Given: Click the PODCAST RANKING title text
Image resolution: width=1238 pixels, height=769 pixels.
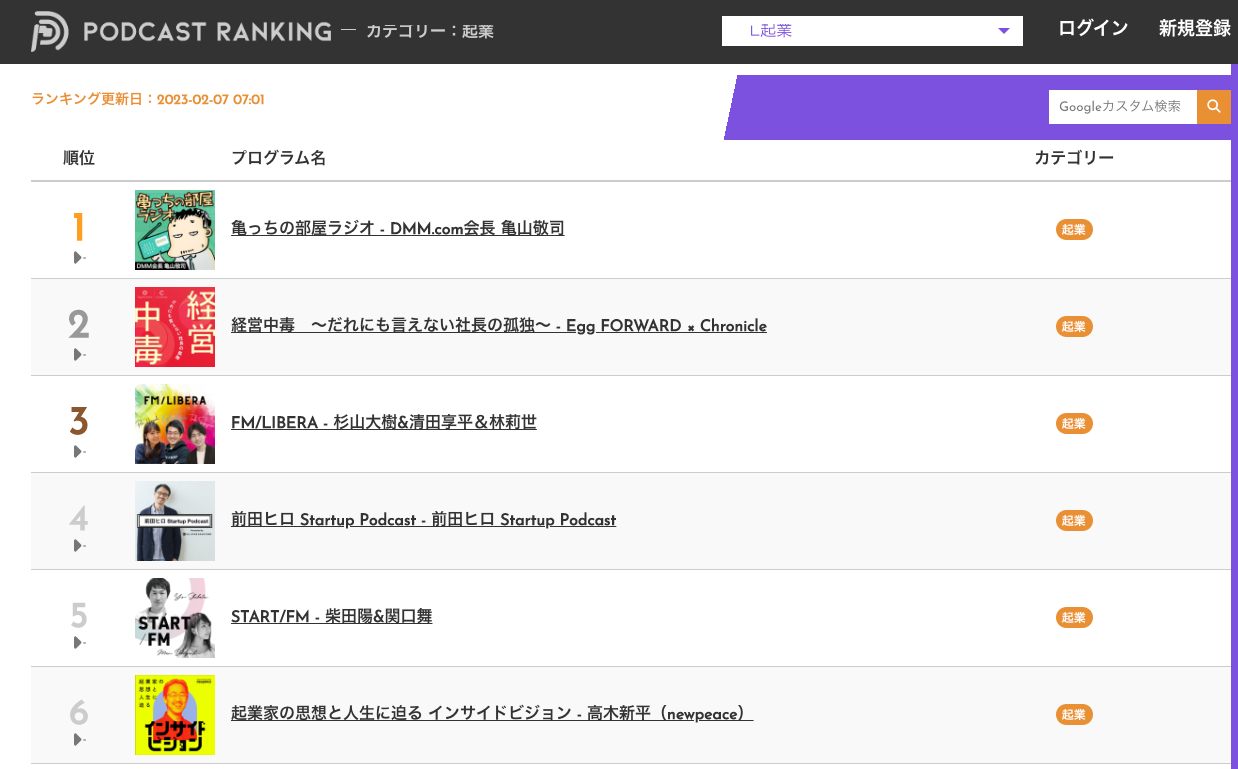Looking at the screenshot, I should [207, 32].
